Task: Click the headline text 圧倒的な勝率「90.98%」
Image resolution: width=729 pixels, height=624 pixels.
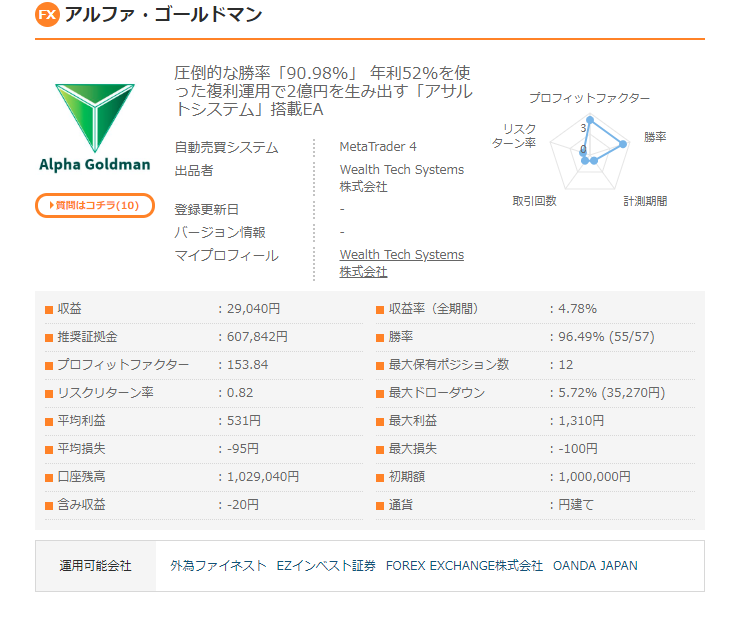Action: 266,73
